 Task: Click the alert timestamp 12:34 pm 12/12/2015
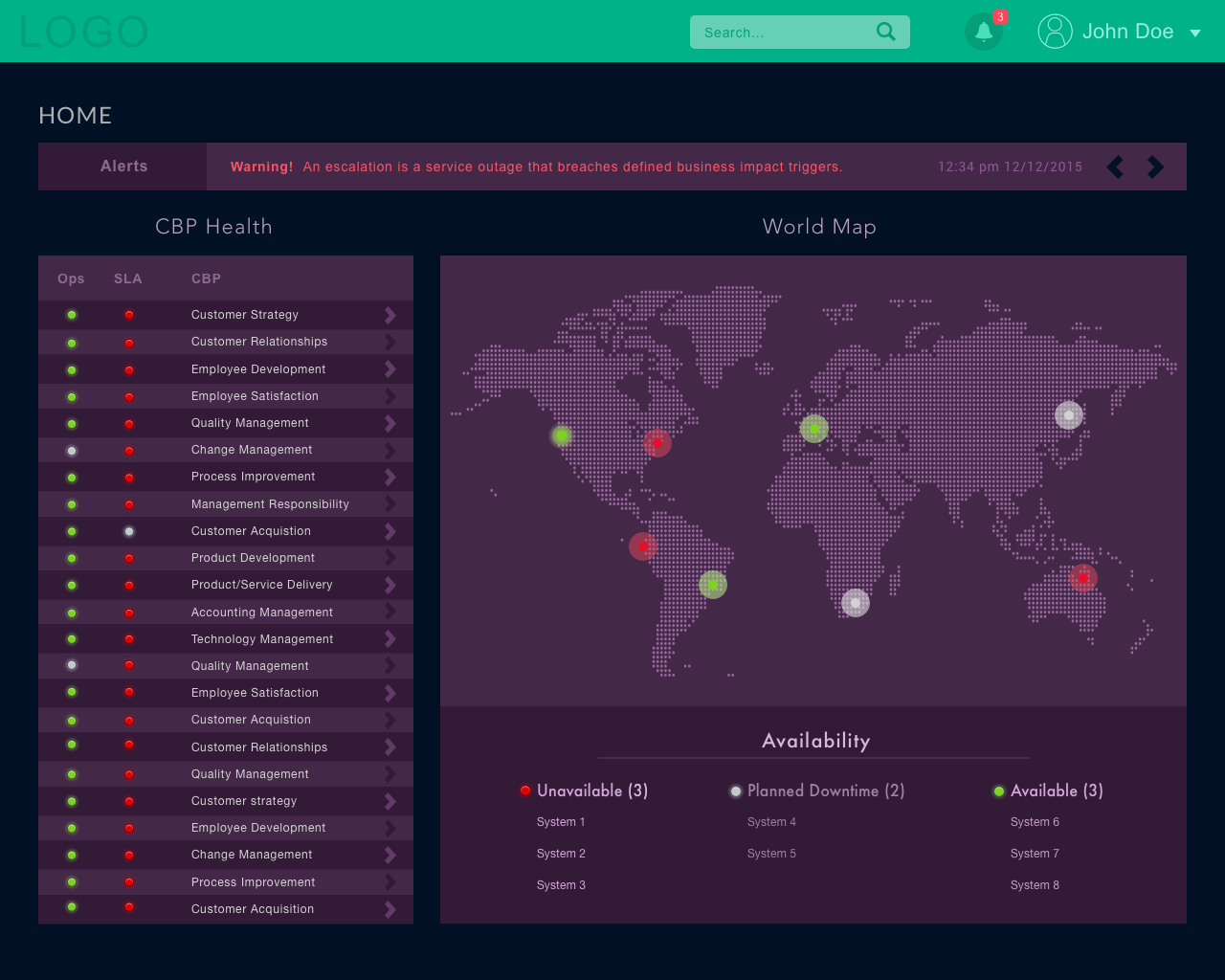click(x=1010, y=167)
